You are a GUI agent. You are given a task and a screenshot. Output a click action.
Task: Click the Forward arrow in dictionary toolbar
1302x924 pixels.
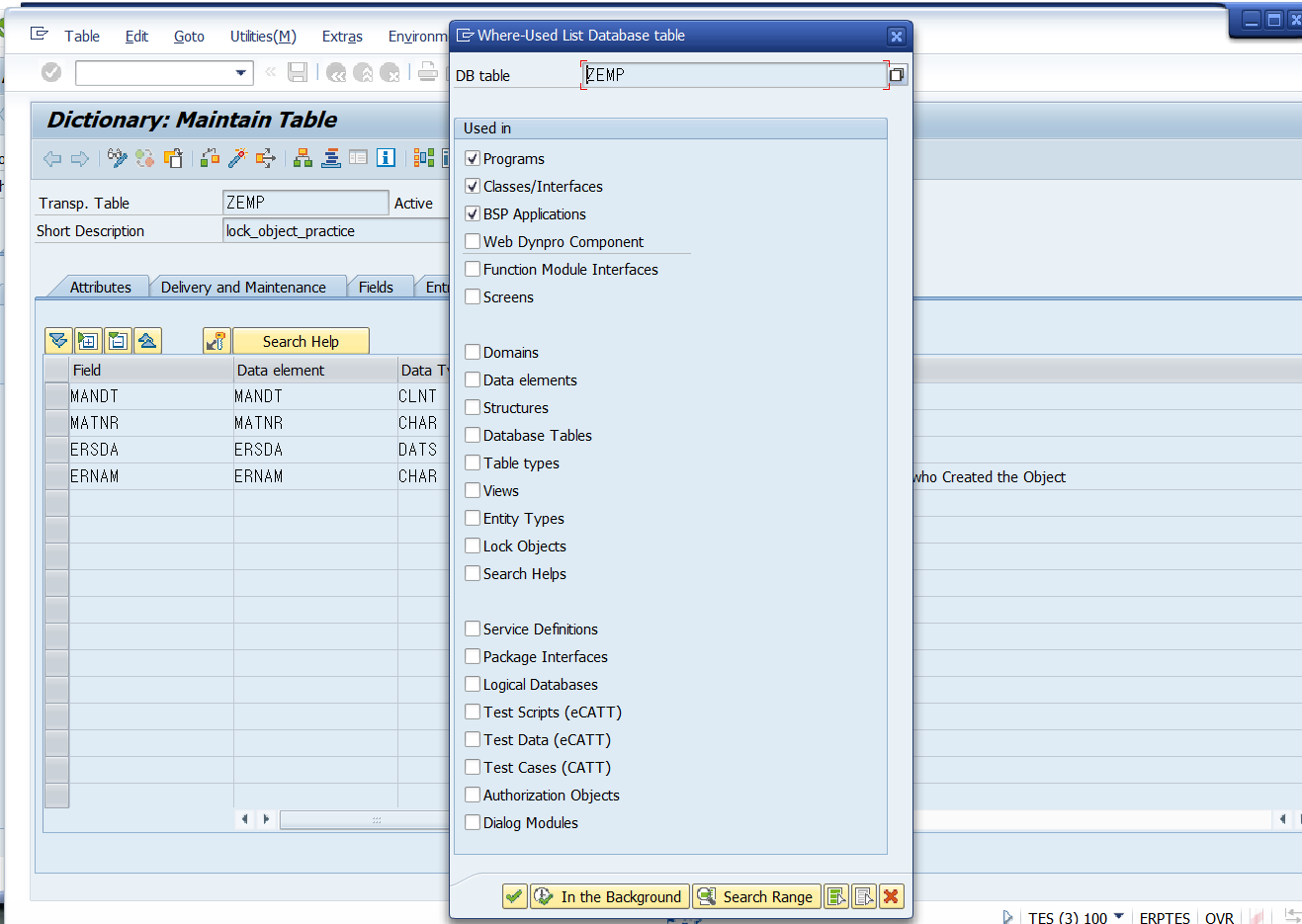80,158
